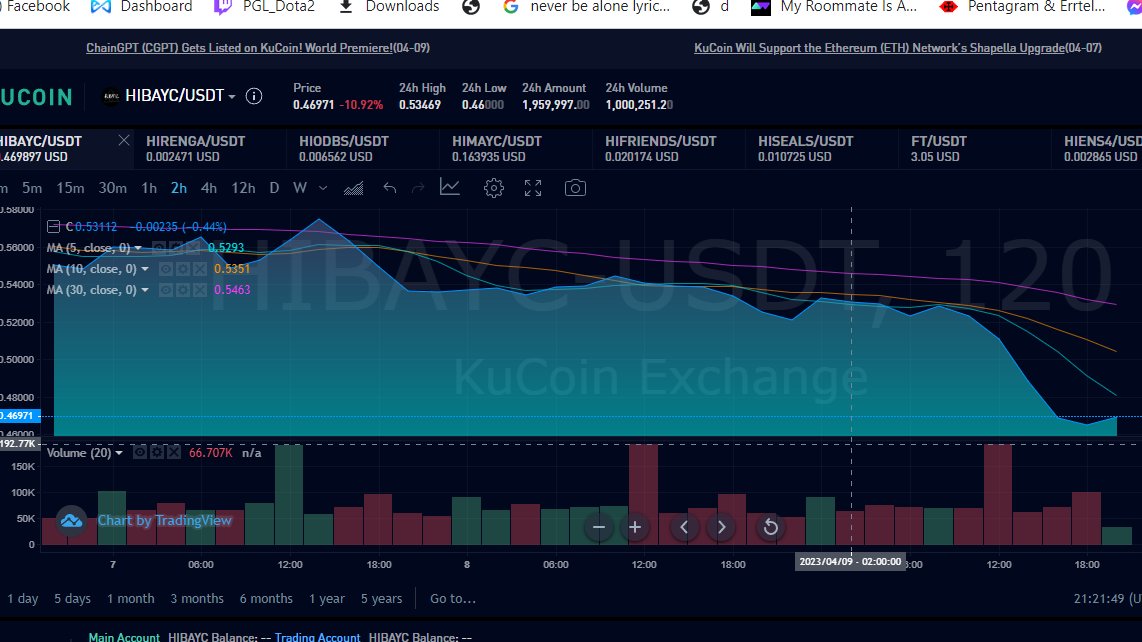The width and height of the screenshot is (1142, 642).
Task: Select the 12h time interval
Action: (243, 188)
